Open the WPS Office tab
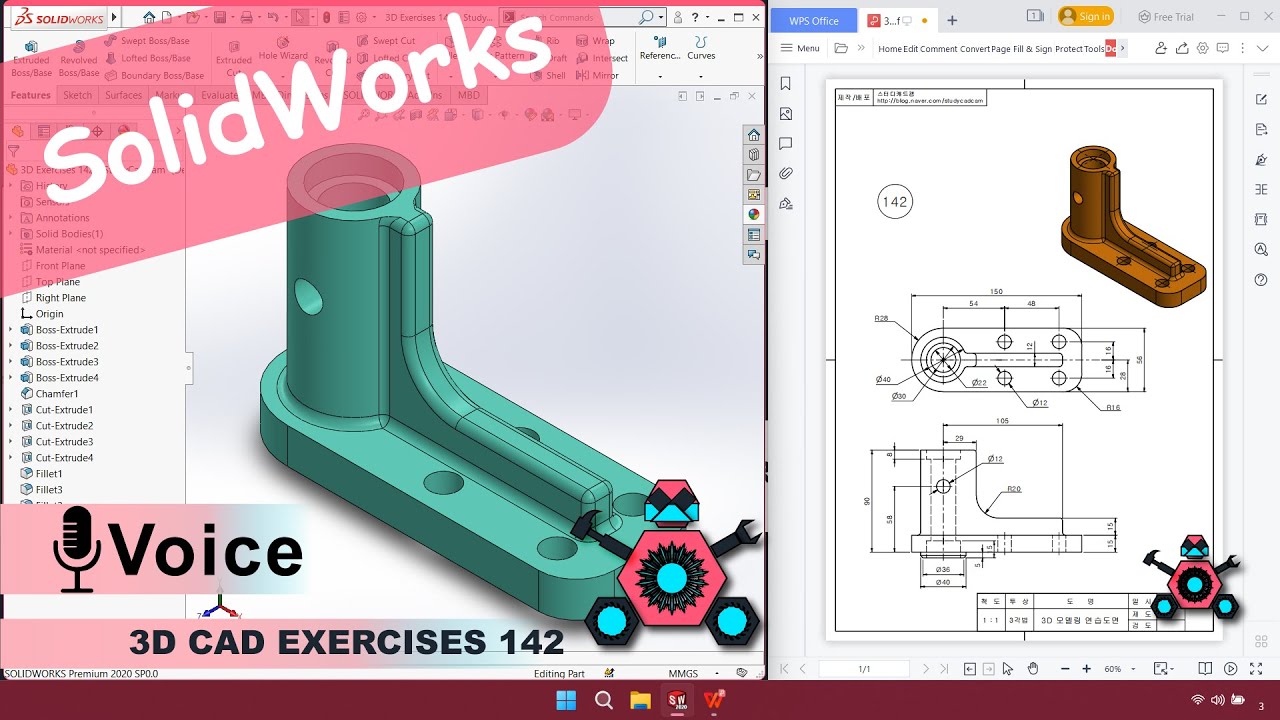 [814, 20]
